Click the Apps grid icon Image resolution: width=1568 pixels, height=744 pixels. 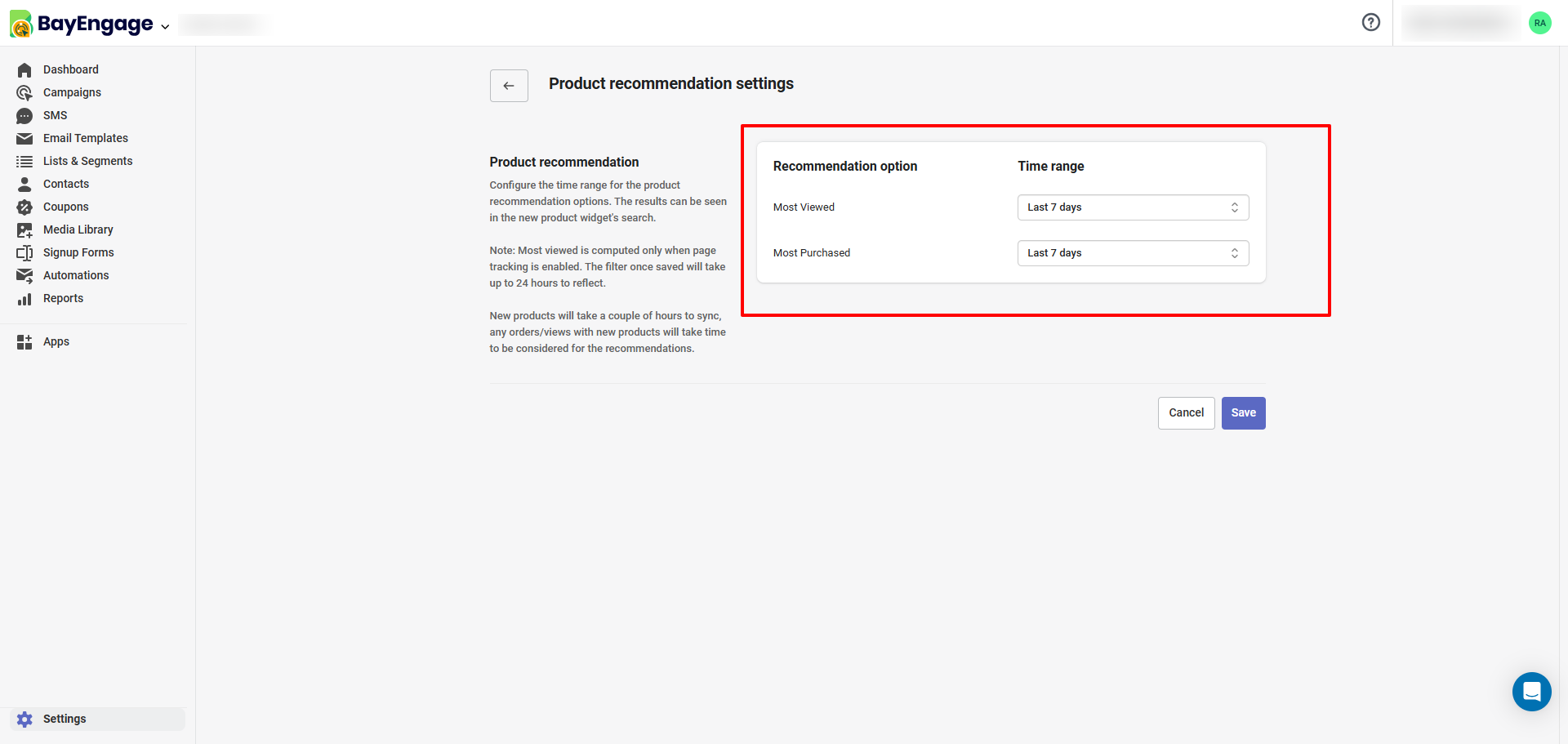24,342
